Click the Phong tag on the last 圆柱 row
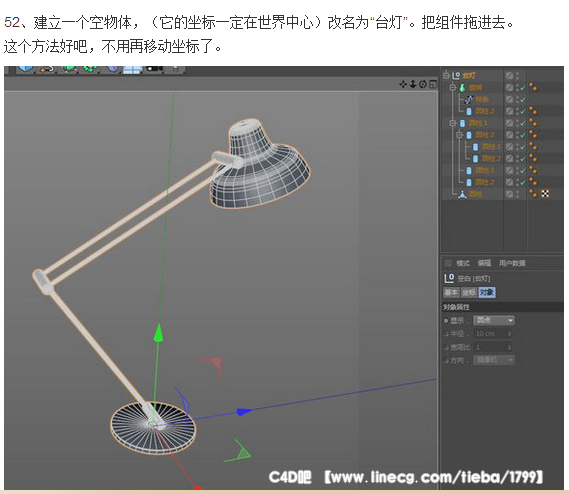The image size is (569, 494). point(533,193)
